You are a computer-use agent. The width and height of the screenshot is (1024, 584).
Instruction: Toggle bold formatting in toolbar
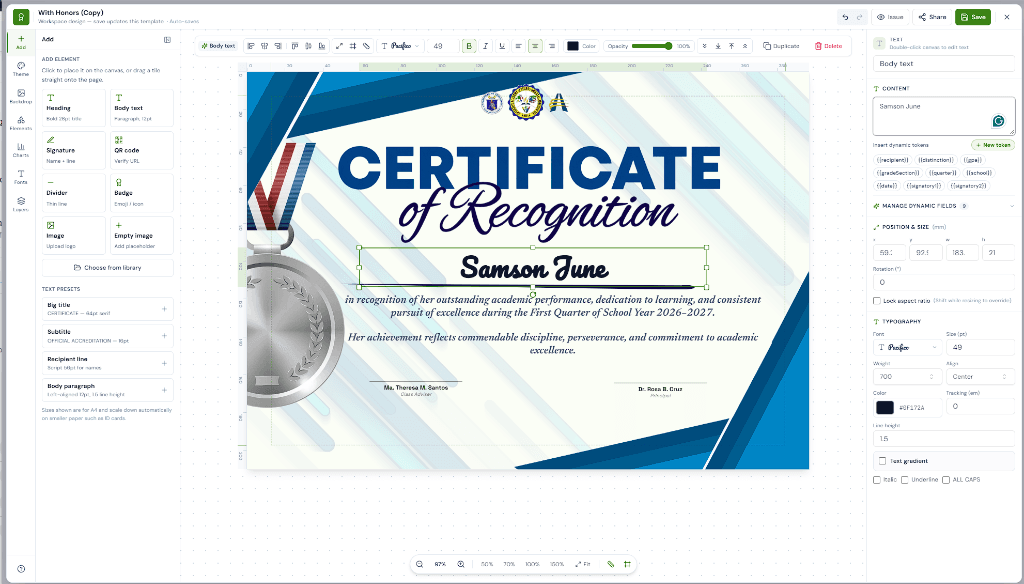tap(469, 46)
